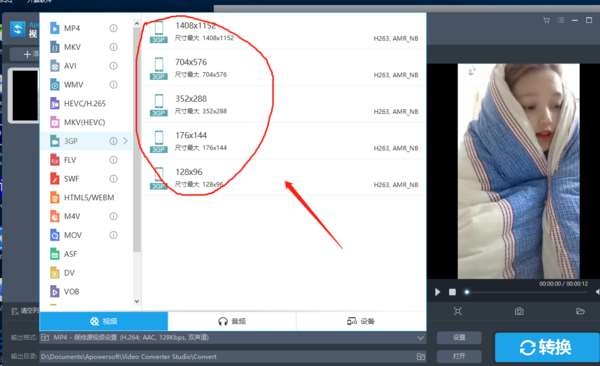Pick the 352x288 3GP preset
The width and height of the screenshot is (600, 366).
[x=284, y=105]
